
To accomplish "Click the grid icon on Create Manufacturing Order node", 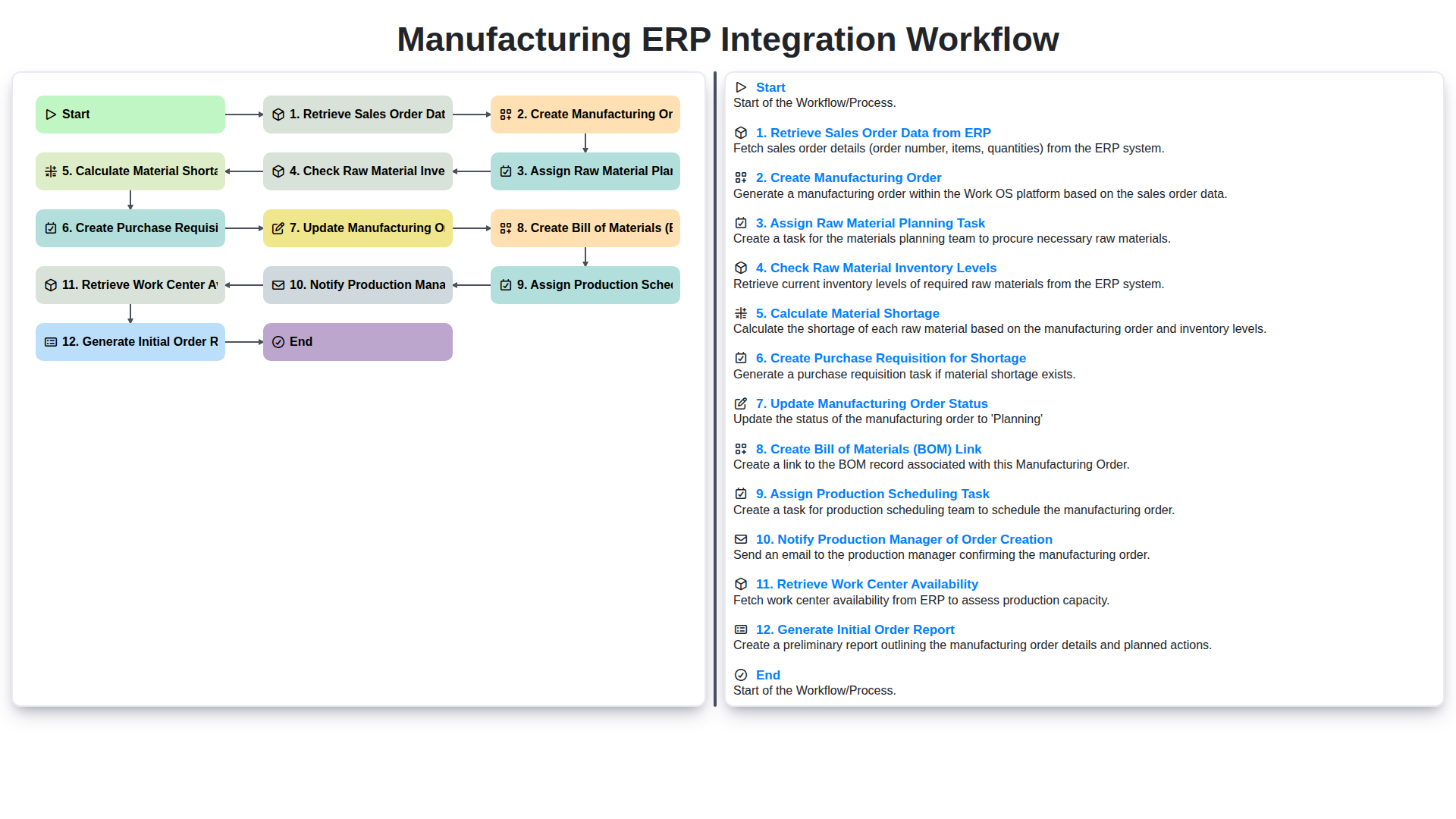I will [x=505, y=114].
